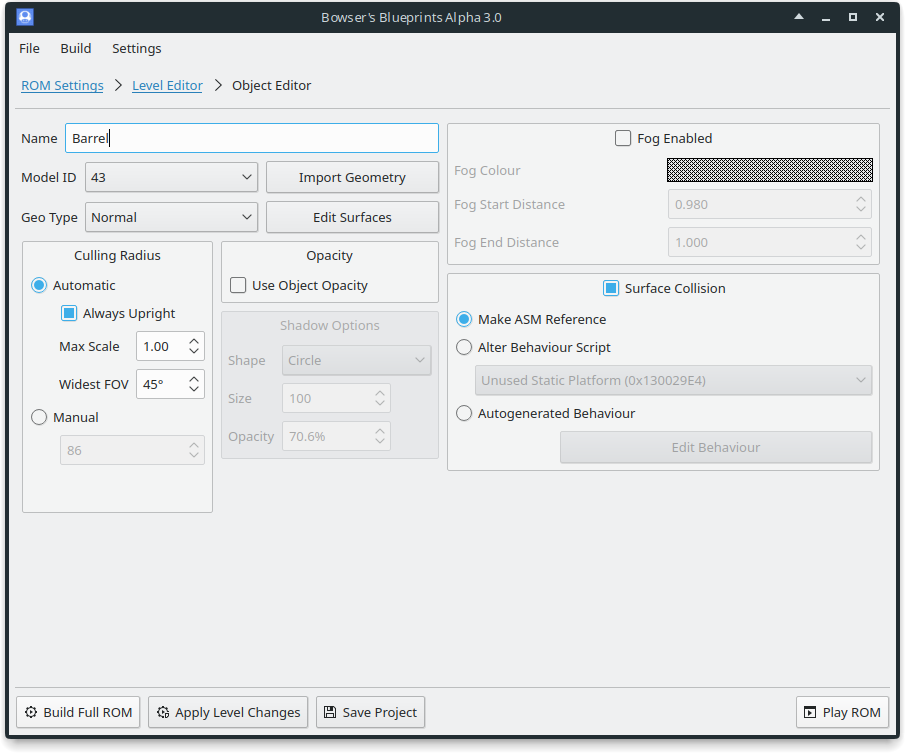Open the Build menu
The image size is (905, 753).
coord(76,48)
